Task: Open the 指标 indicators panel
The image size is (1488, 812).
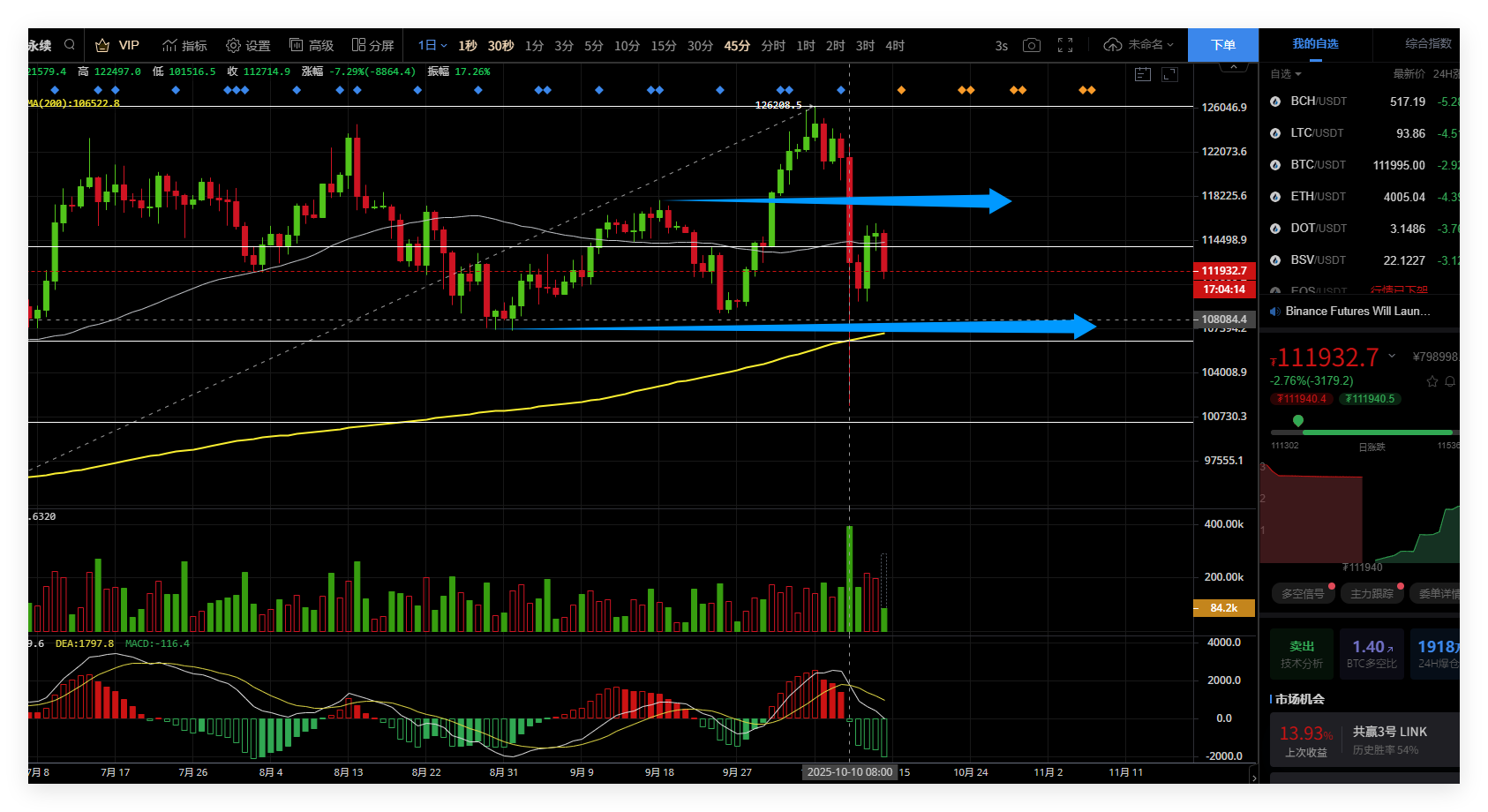Action: click(x=185, y=45)
